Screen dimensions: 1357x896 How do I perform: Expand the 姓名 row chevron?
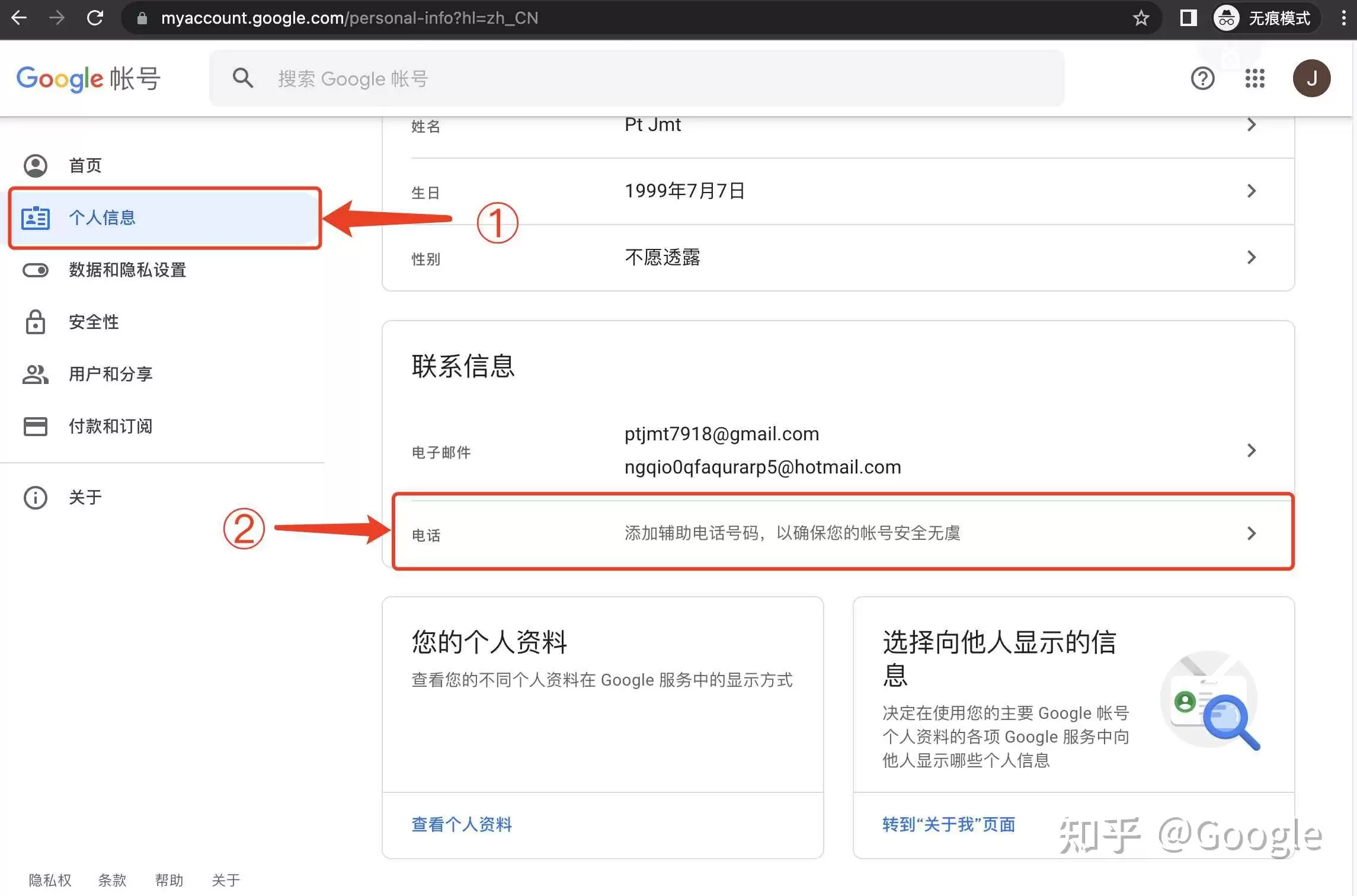point(1252,124)
